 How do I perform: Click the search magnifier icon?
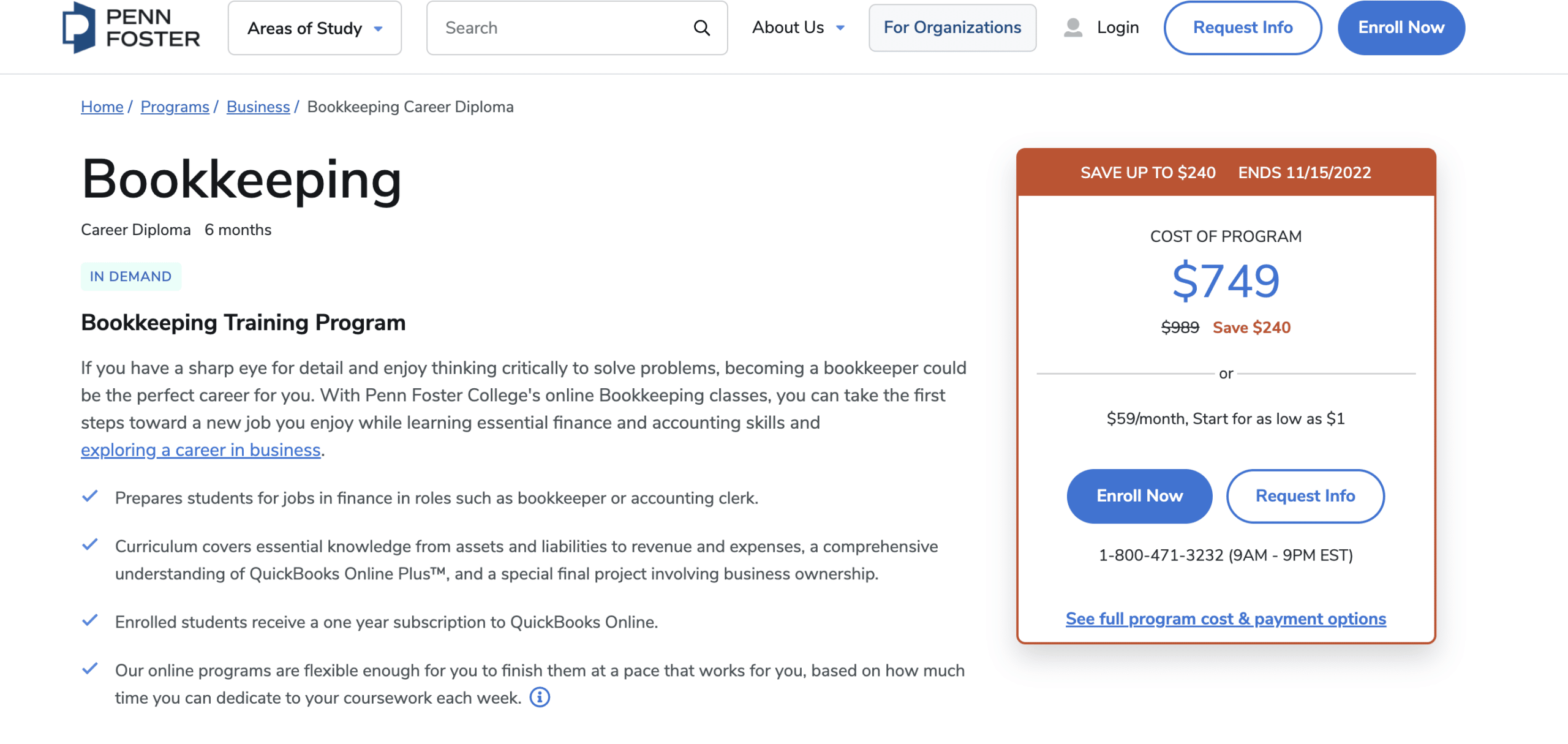pyautogui.click(x=701, y=28)
